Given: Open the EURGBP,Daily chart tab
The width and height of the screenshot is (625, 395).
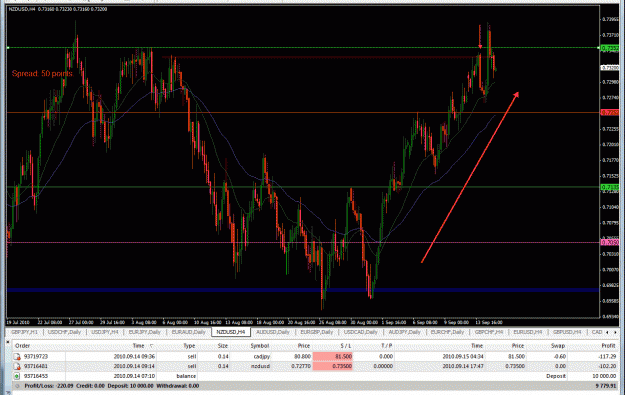Looking at the screenshot, I should coord(316,332).
